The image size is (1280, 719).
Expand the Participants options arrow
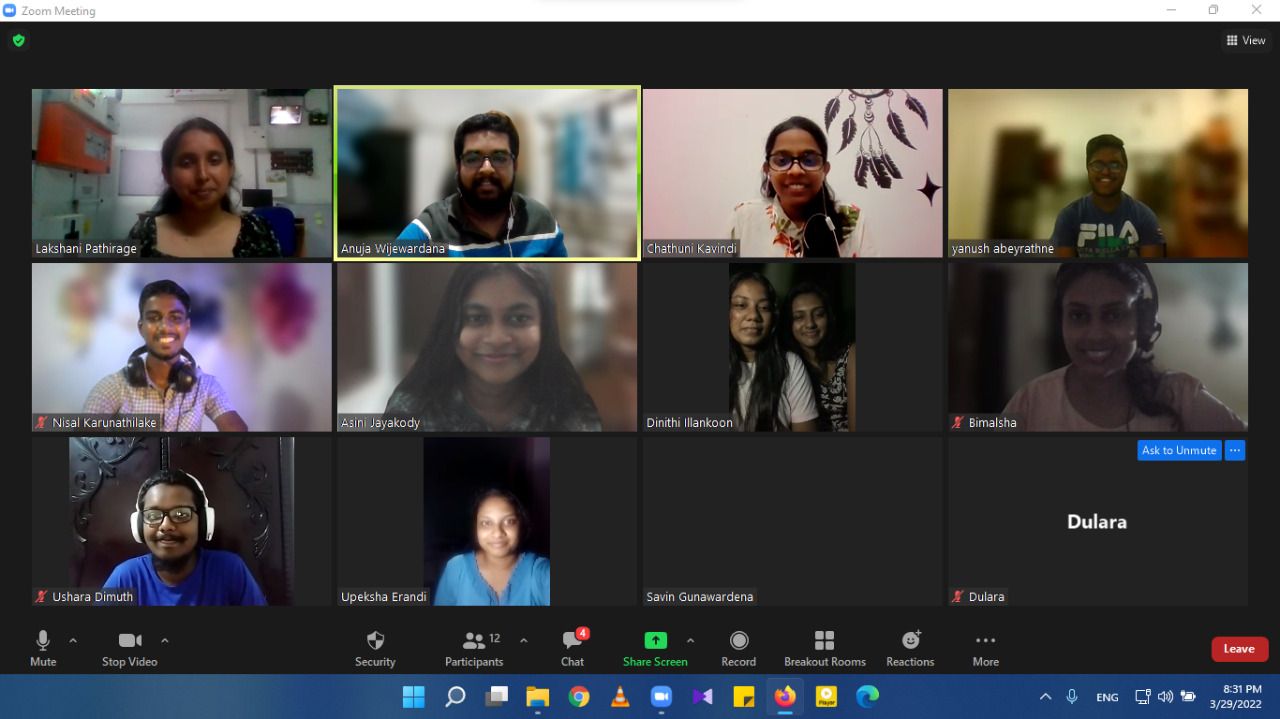tap(523, 640)
